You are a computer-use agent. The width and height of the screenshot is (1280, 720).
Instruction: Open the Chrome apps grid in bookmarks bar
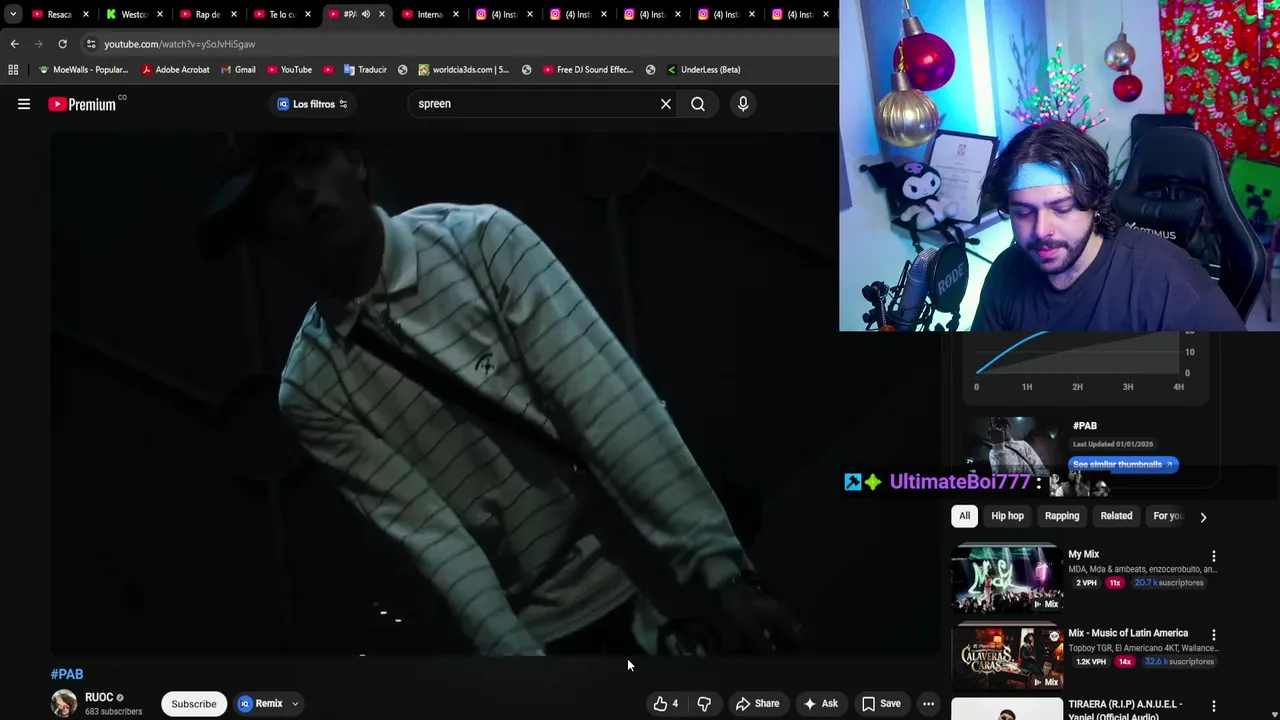13,70
